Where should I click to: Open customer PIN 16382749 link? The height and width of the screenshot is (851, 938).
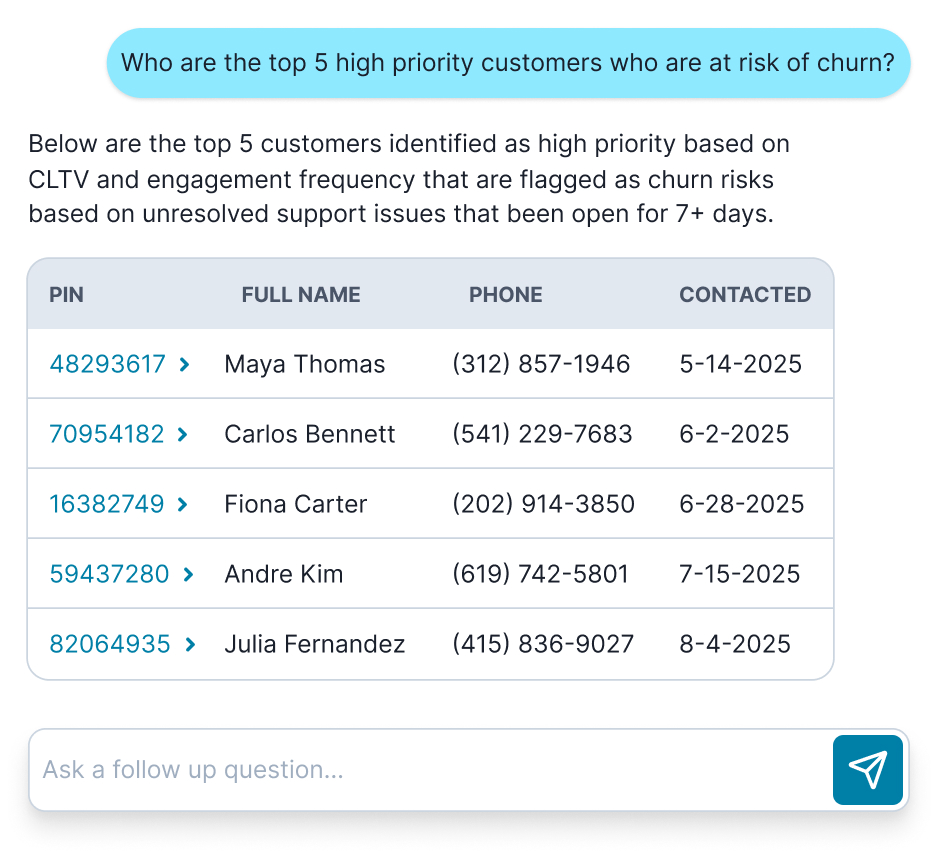106,504
